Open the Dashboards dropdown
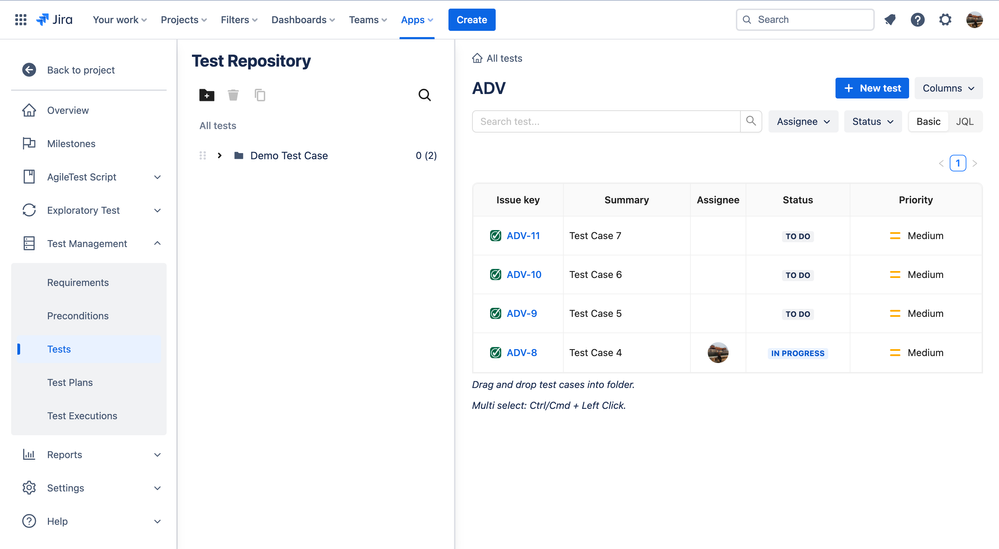 303,20
